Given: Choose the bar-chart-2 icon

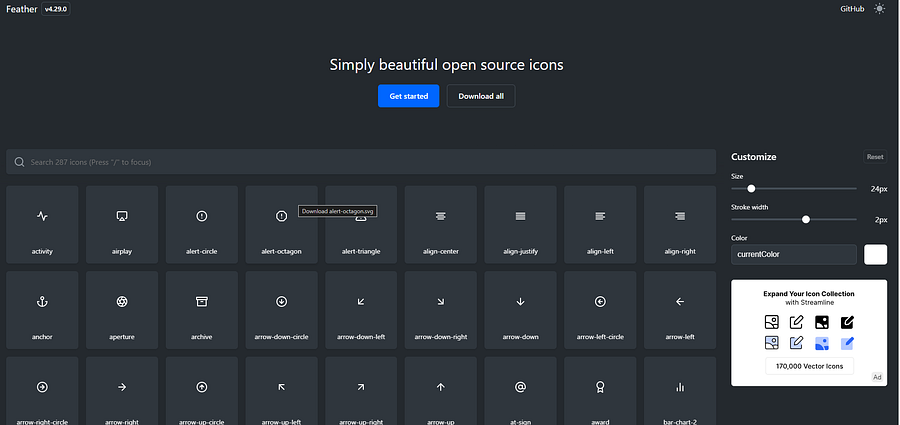Looking at the screenshot, I should pyautogui.click(x=680, y=391).
